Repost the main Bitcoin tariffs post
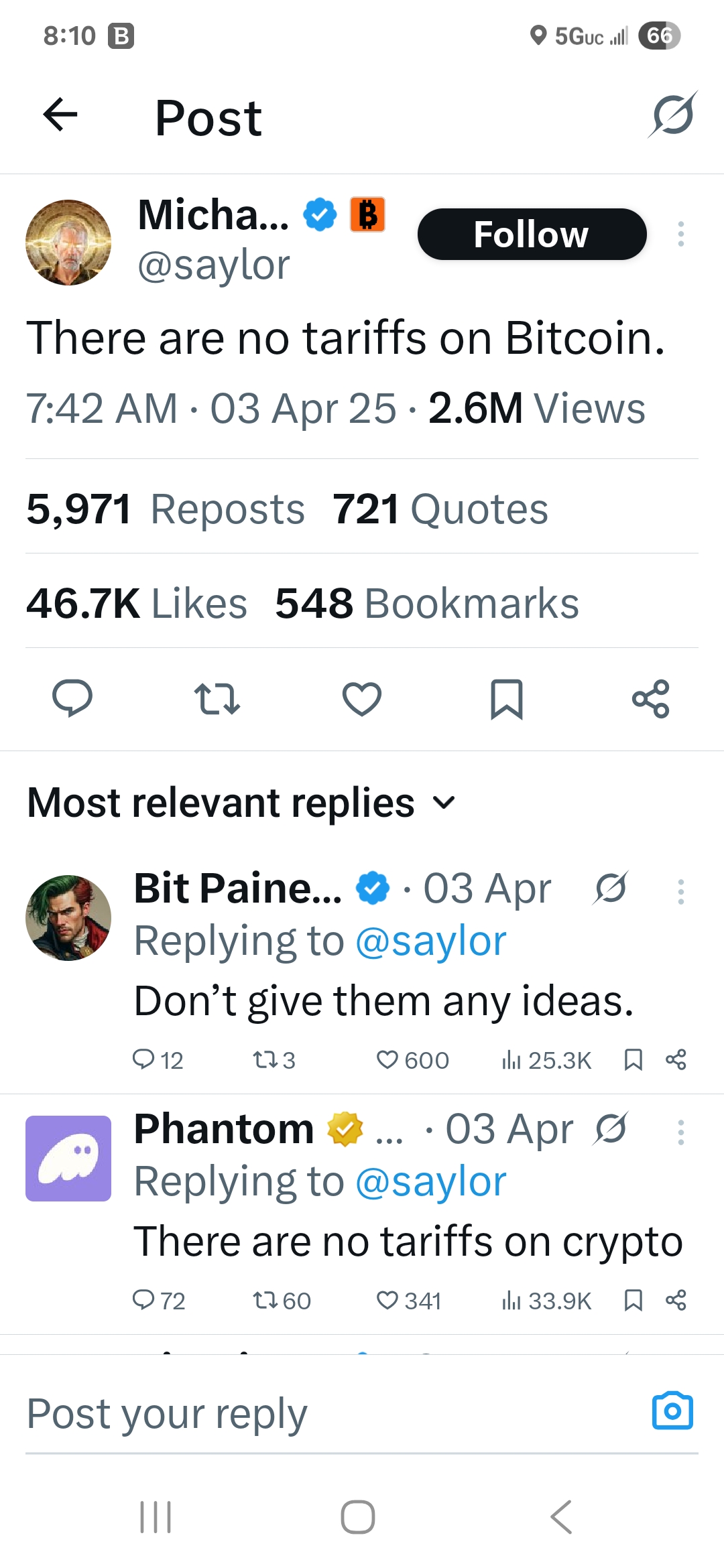The image size is (724, 1568). point(217,698)
